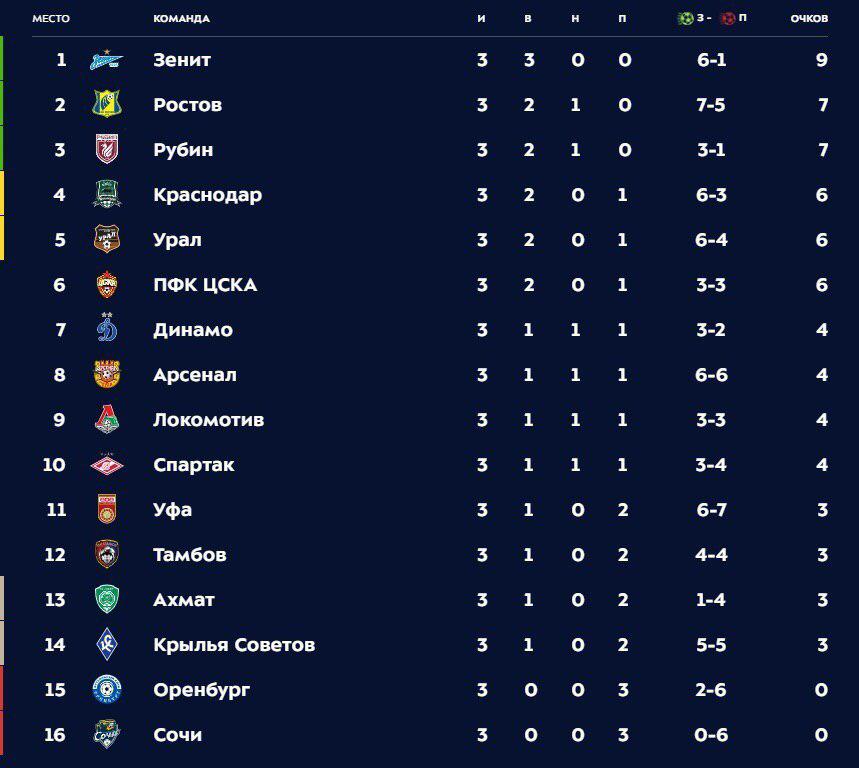Click the Rostov club crest
859x768 pixels.
point(107,104)
